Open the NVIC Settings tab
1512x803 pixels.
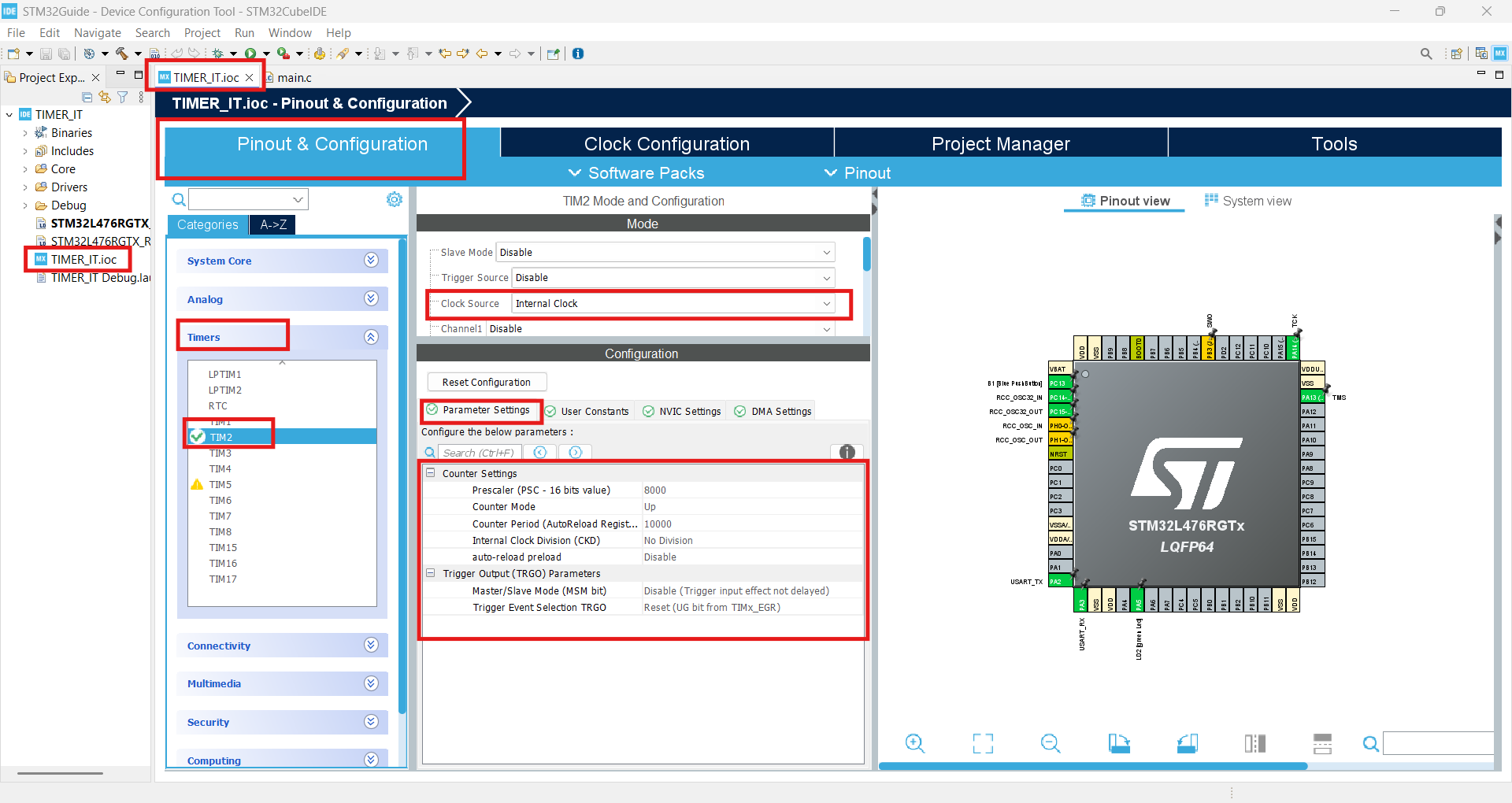coord(682,411)
